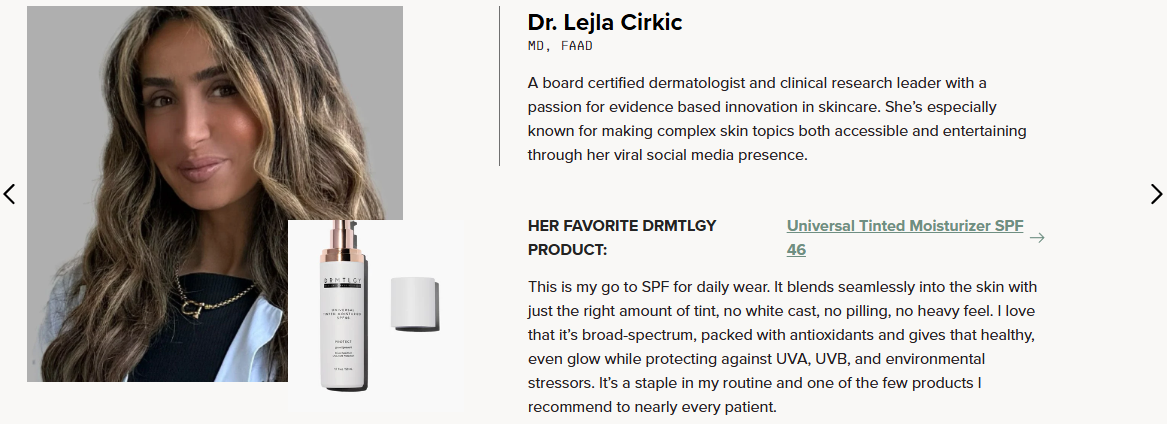Screen dimensions: 1167x424
Task: Click the MD, FAAD credentials text
Action: coord(560,46)
